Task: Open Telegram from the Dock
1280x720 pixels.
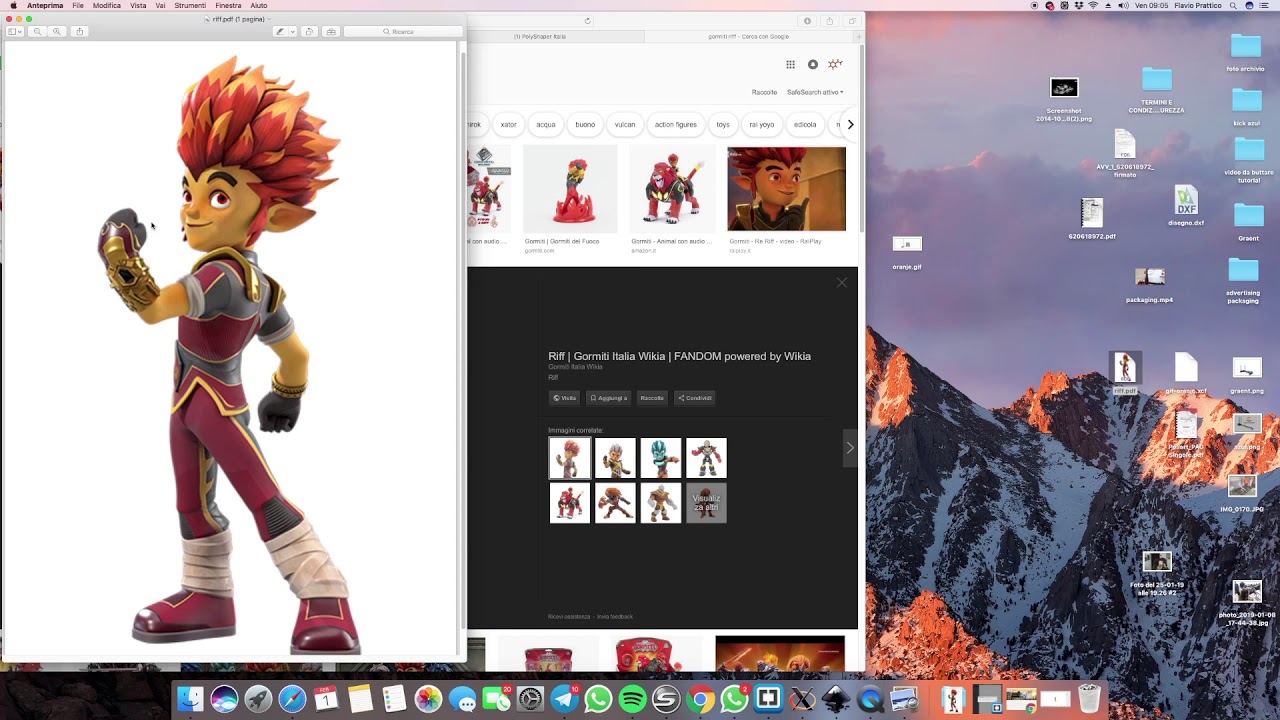Action: 564,699
